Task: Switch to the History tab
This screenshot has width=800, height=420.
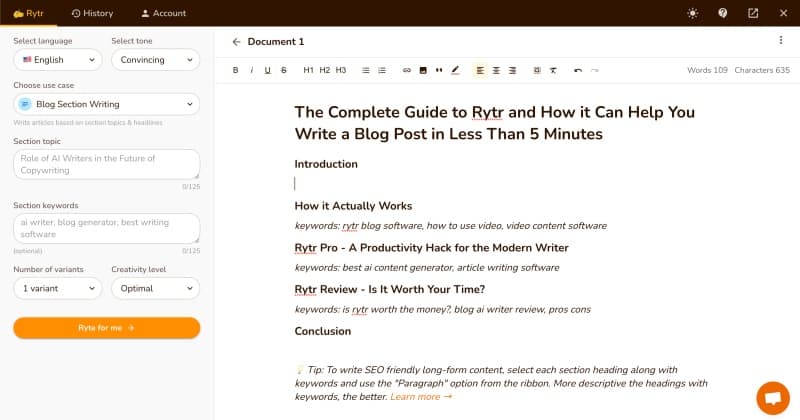Action: [x=93, y=13]
